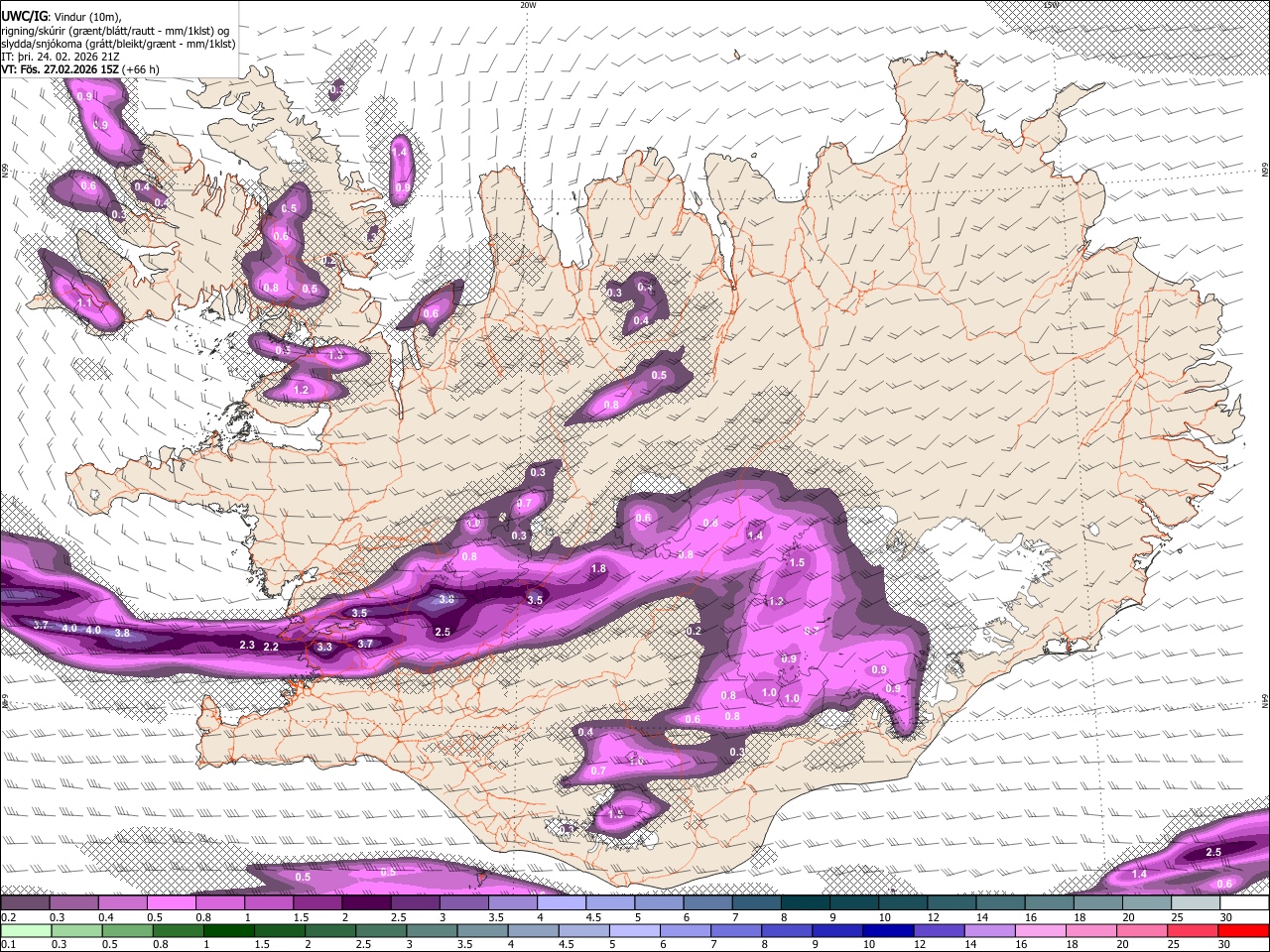Click the red rain scale swatch at 30

click(x=1242, y=930)
